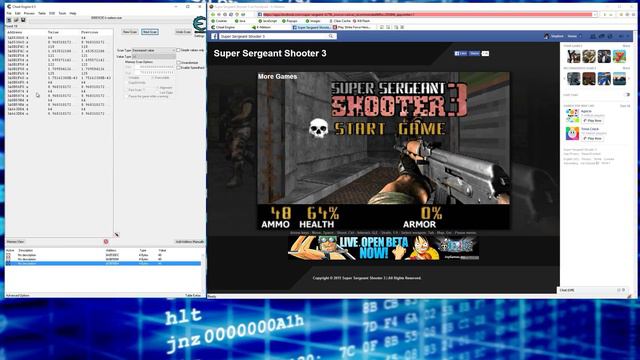Open the Facebook account menu arrow
The height and width of the screenshot is (360, 640).
tap(627, 36)
